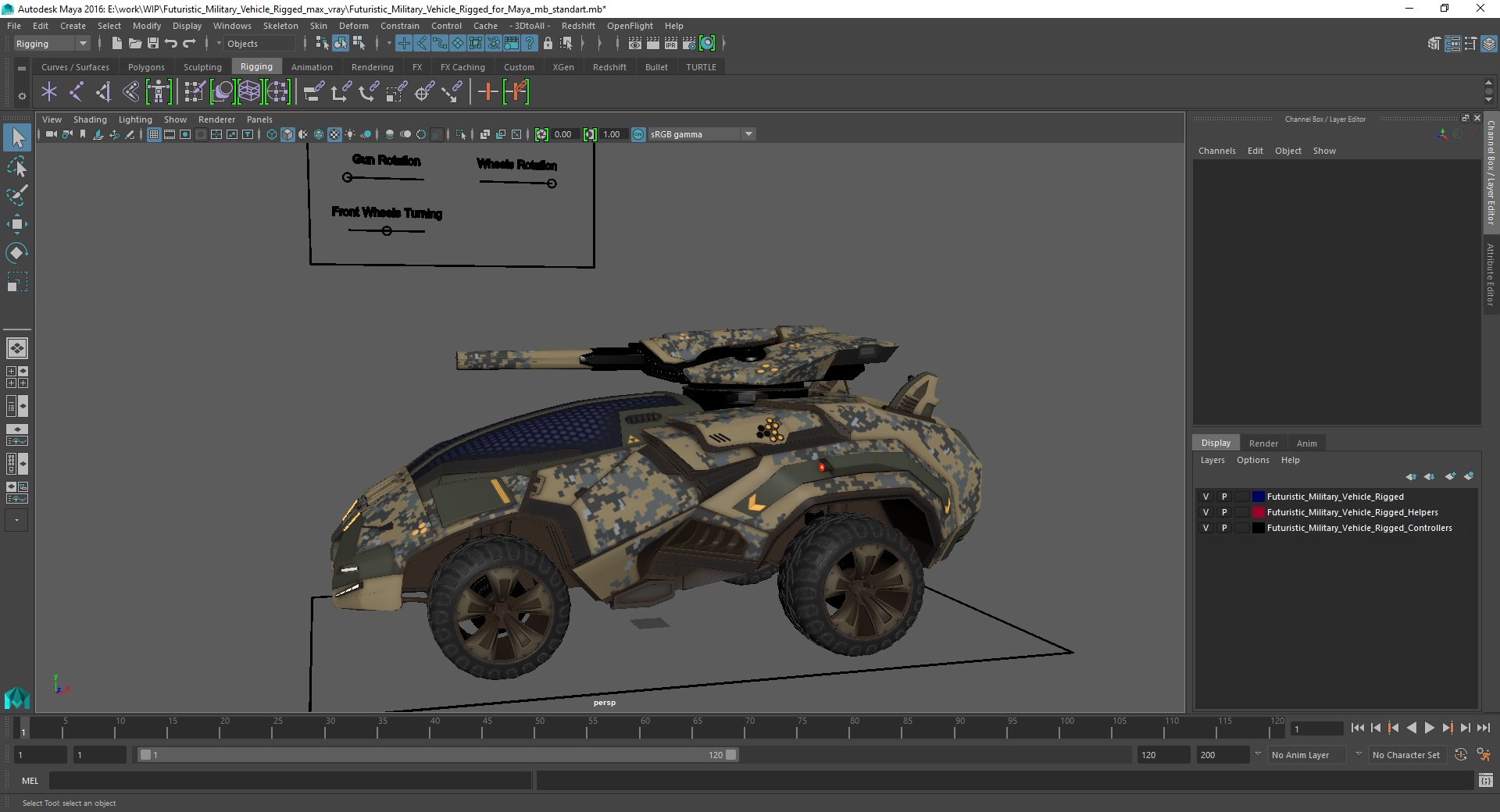Viewport: 1500px width, 812px height.
Task: Switch to the Polygons shelf tab
Action: [x=146, y=67]
